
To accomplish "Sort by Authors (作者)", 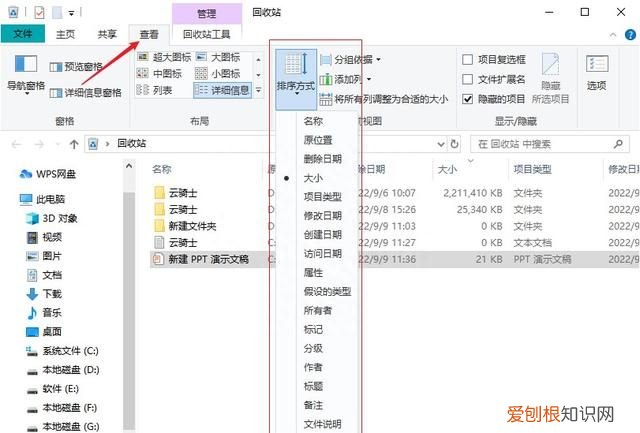I will click(x=313, y=367).
